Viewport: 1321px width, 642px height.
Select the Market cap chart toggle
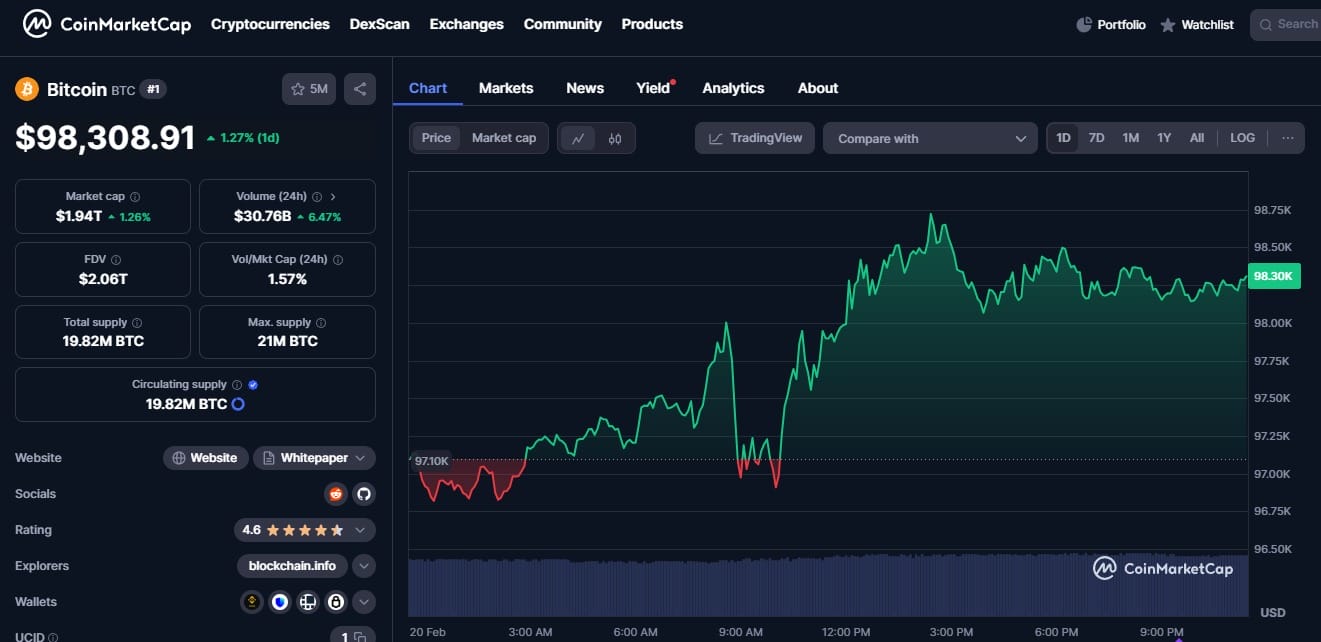pyautogui.click(x=504, y=138)
